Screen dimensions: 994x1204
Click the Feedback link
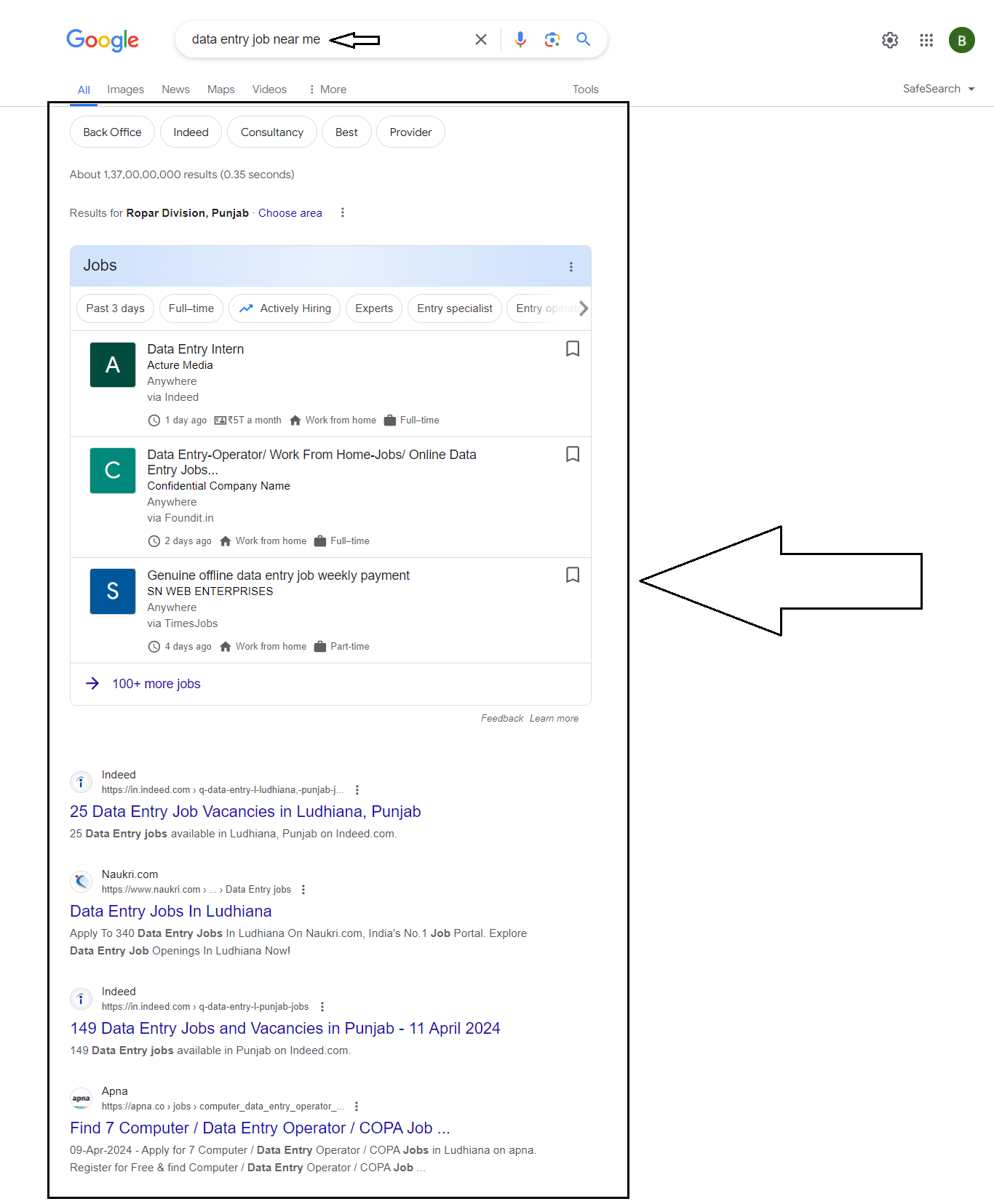[502, 718]
